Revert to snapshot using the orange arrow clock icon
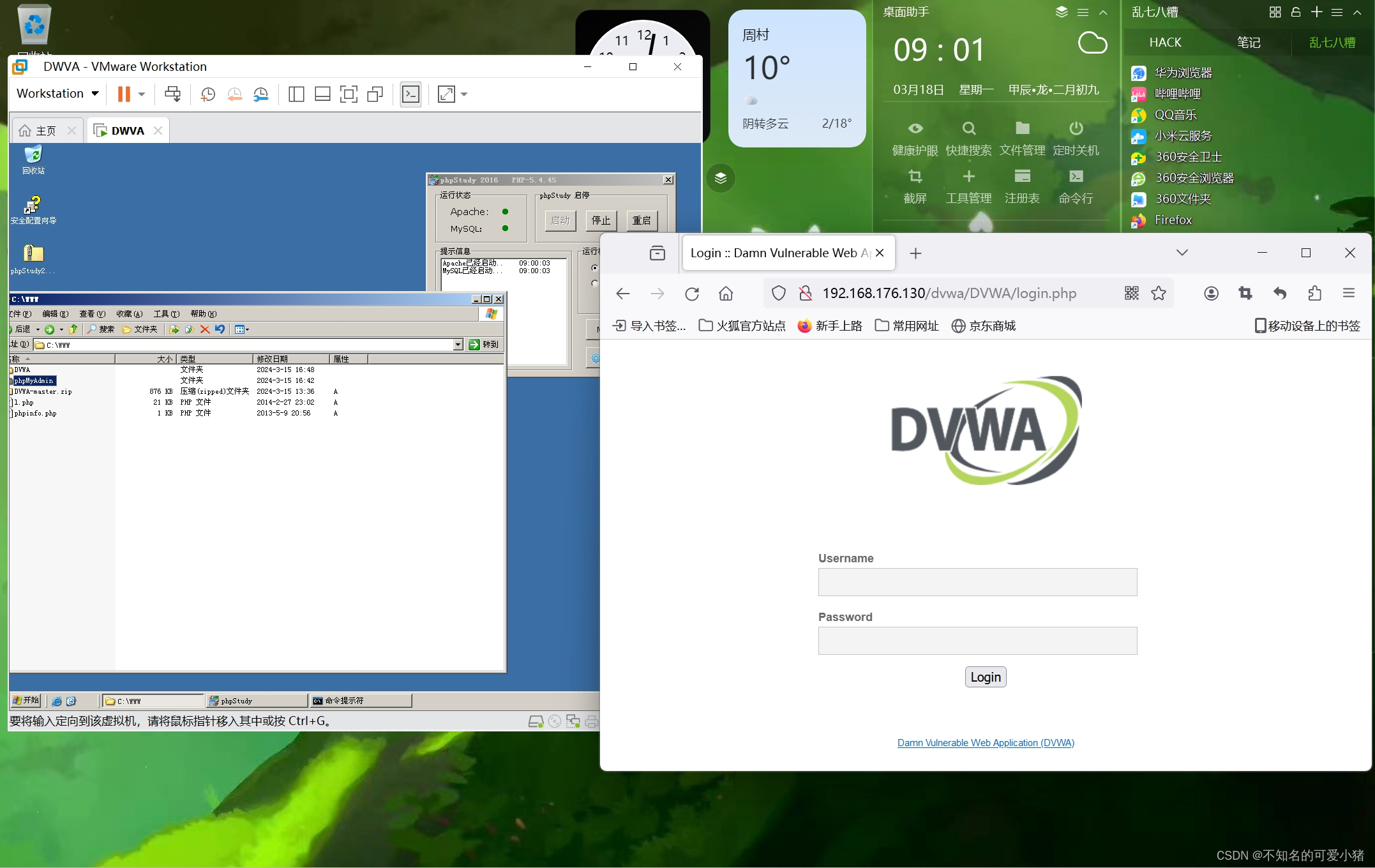Image resolution: width=1375 pixels, height=868 pixels. click(x=234, y=94)
